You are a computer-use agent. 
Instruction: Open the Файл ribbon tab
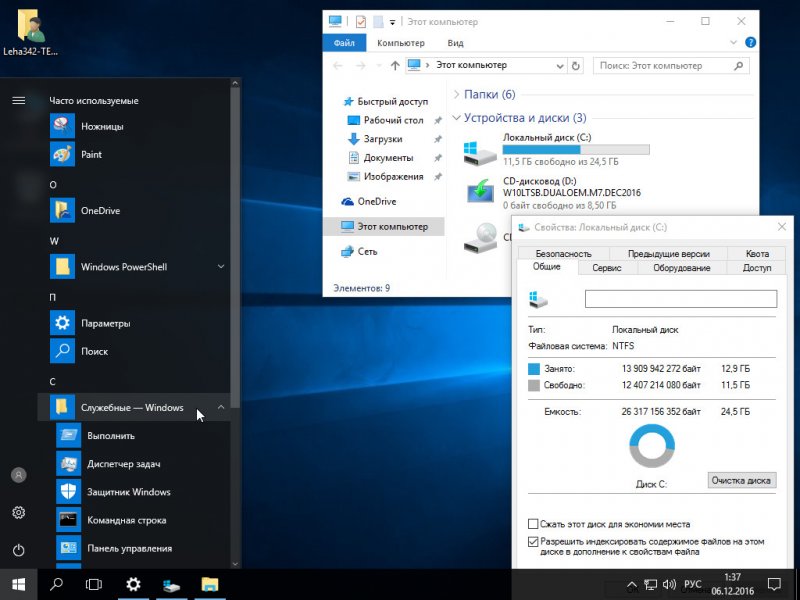[x=344, y=43]
